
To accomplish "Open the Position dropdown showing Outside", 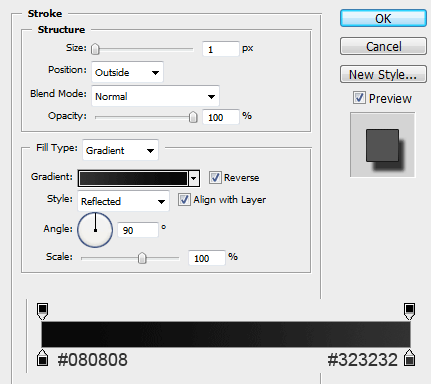I will click(127, 72).
